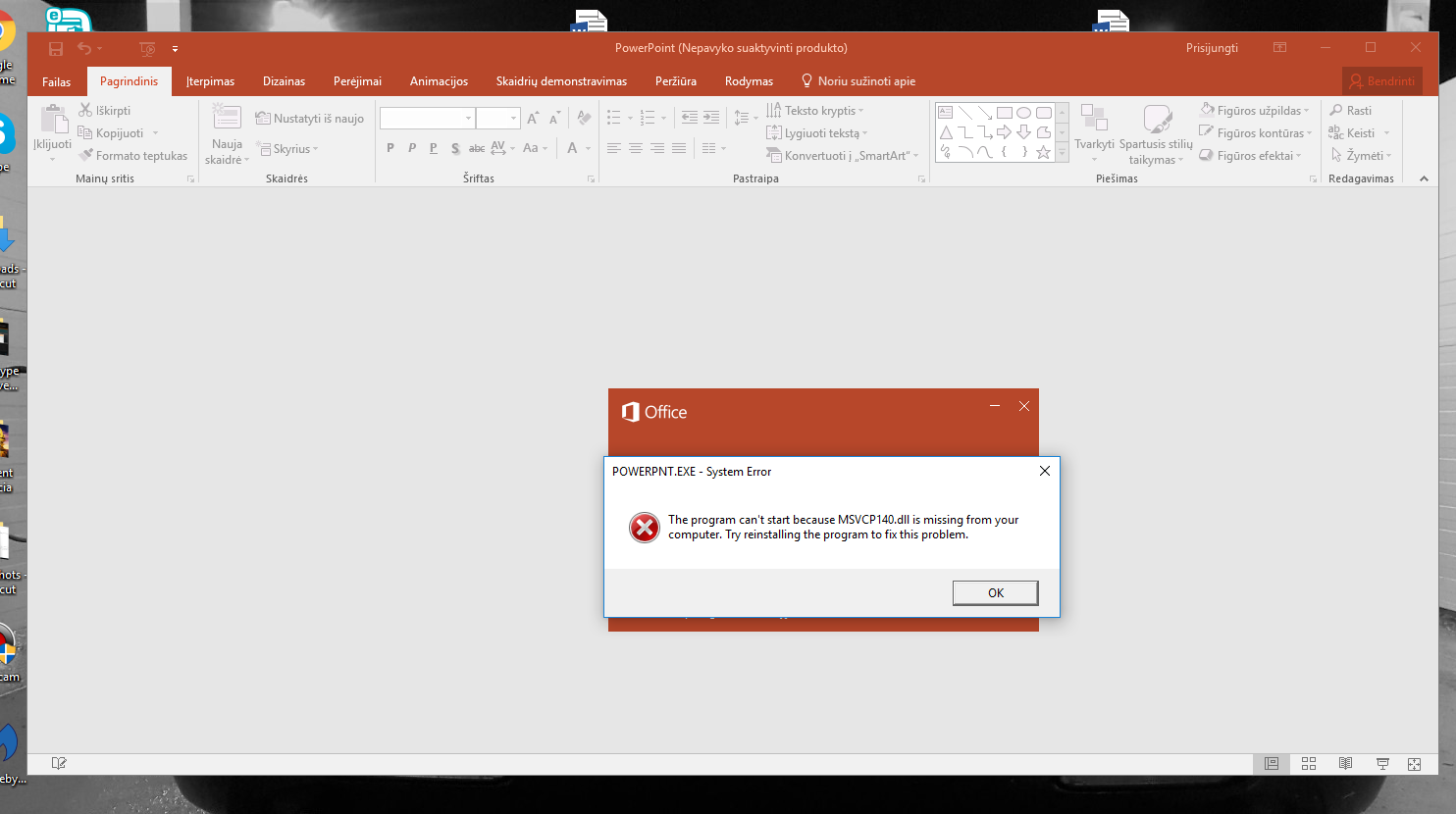Click the bullets list icon

point(613,118)
